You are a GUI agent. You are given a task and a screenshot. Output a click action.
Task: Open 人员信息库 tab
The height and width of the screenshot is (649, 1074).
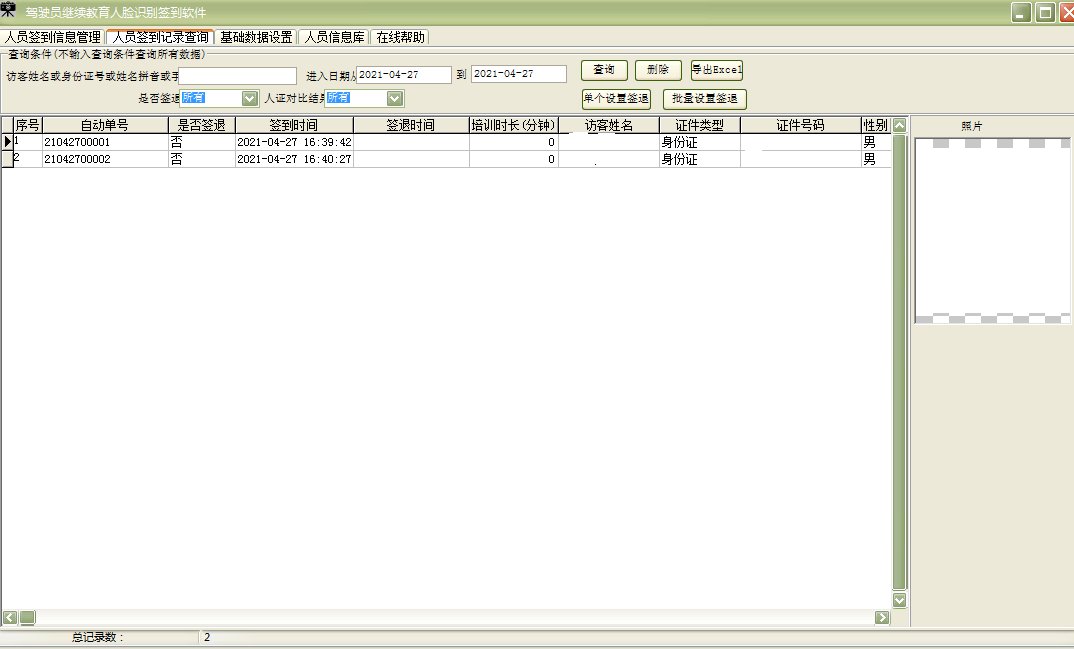click(x=334, y=37)
